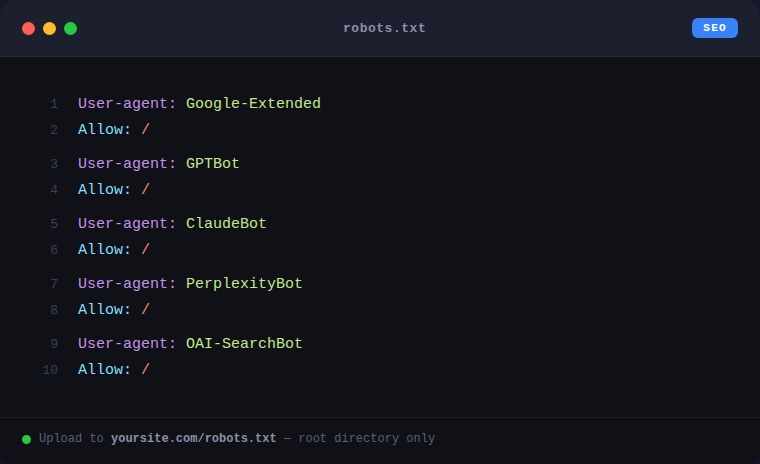Select the OAI-SearchBot user-agent value
The width and height of the screenshot is (760, 464).
pos(244,343)
